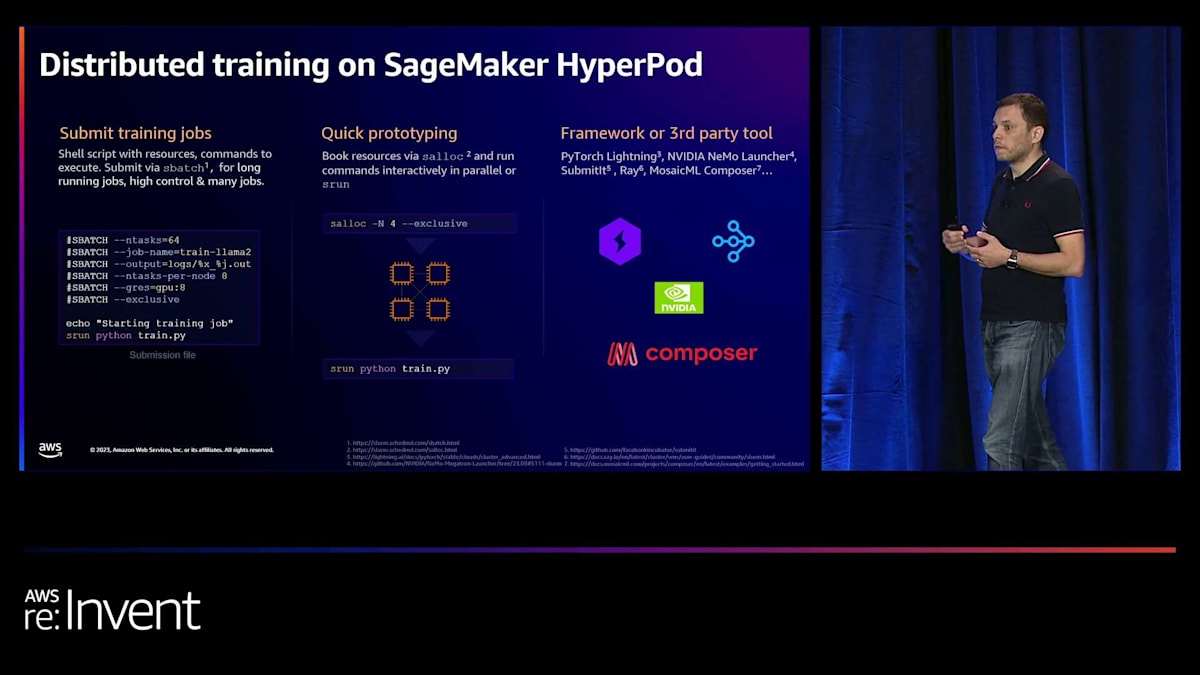
Task: Open the docs.mosaicml.com composer footnote link
Action: click(683, 464)
